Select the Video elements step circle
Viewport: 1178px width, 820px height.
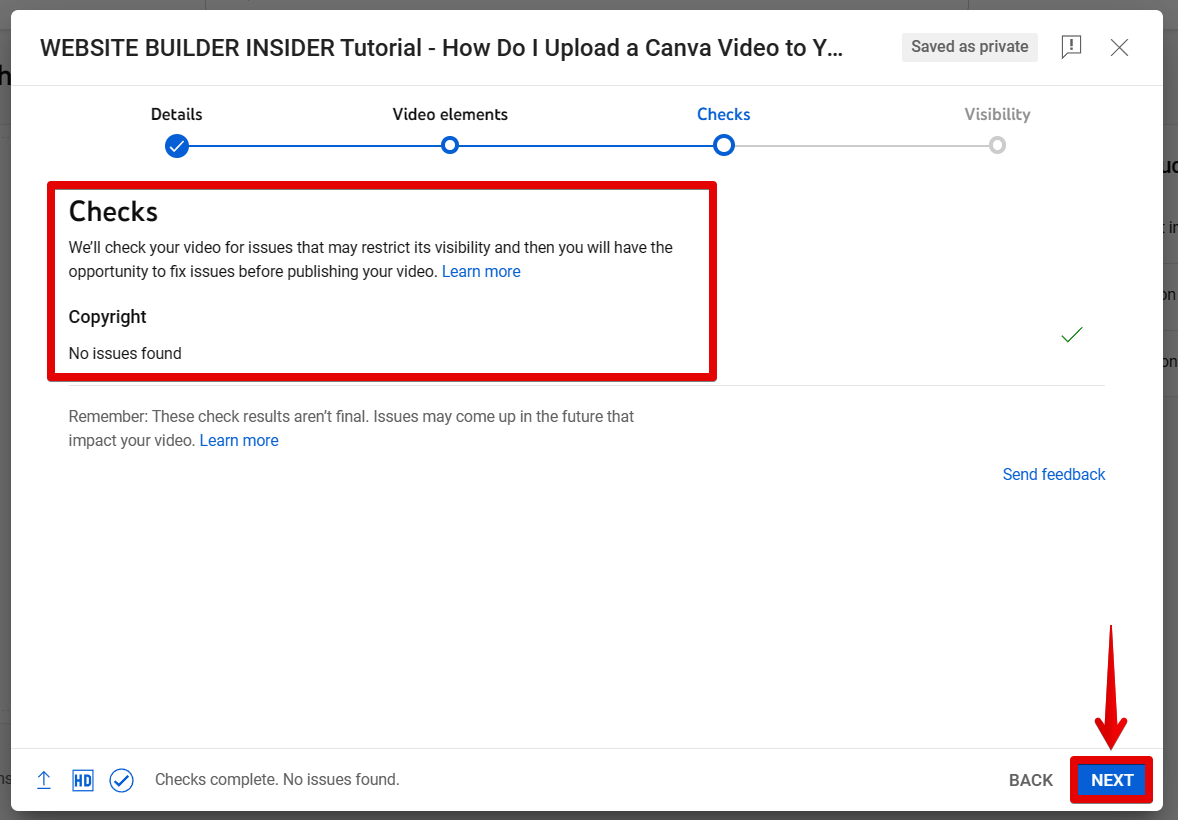click(450, 146)
